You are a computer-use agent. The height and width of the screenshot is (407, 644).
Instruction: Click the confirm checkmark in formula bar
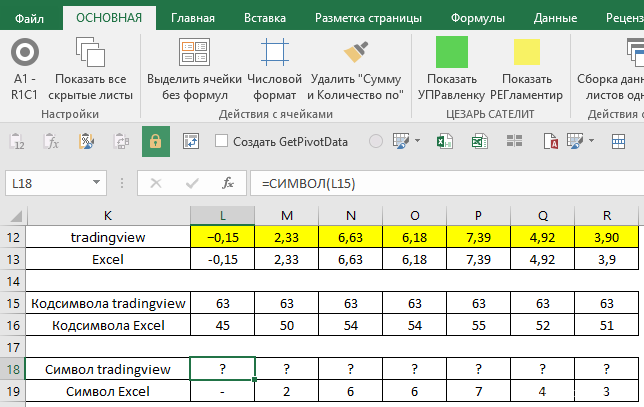(192, 183)
